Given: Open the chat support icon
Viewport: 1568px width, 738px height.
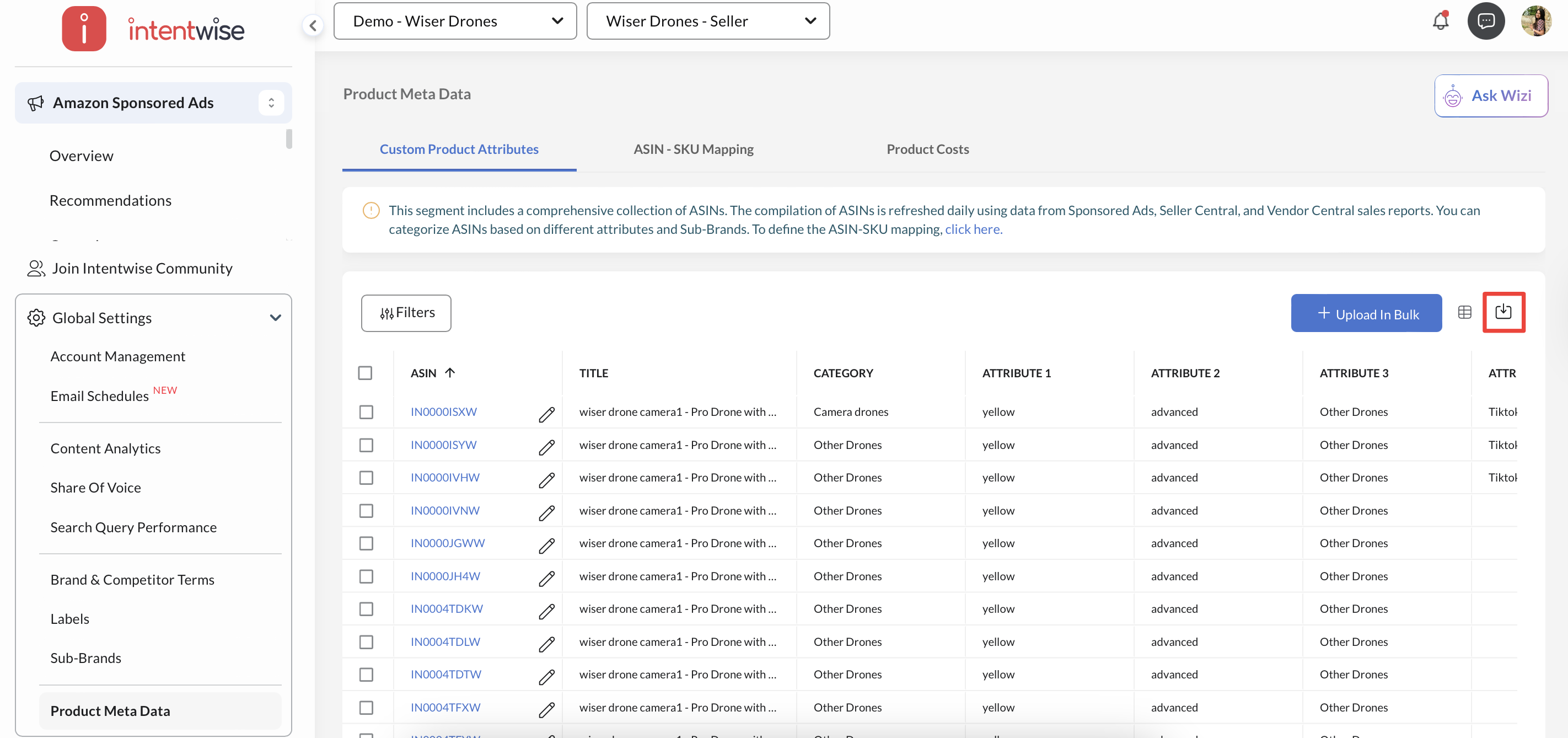Looking at the screenshot, I should [1485, 21].
